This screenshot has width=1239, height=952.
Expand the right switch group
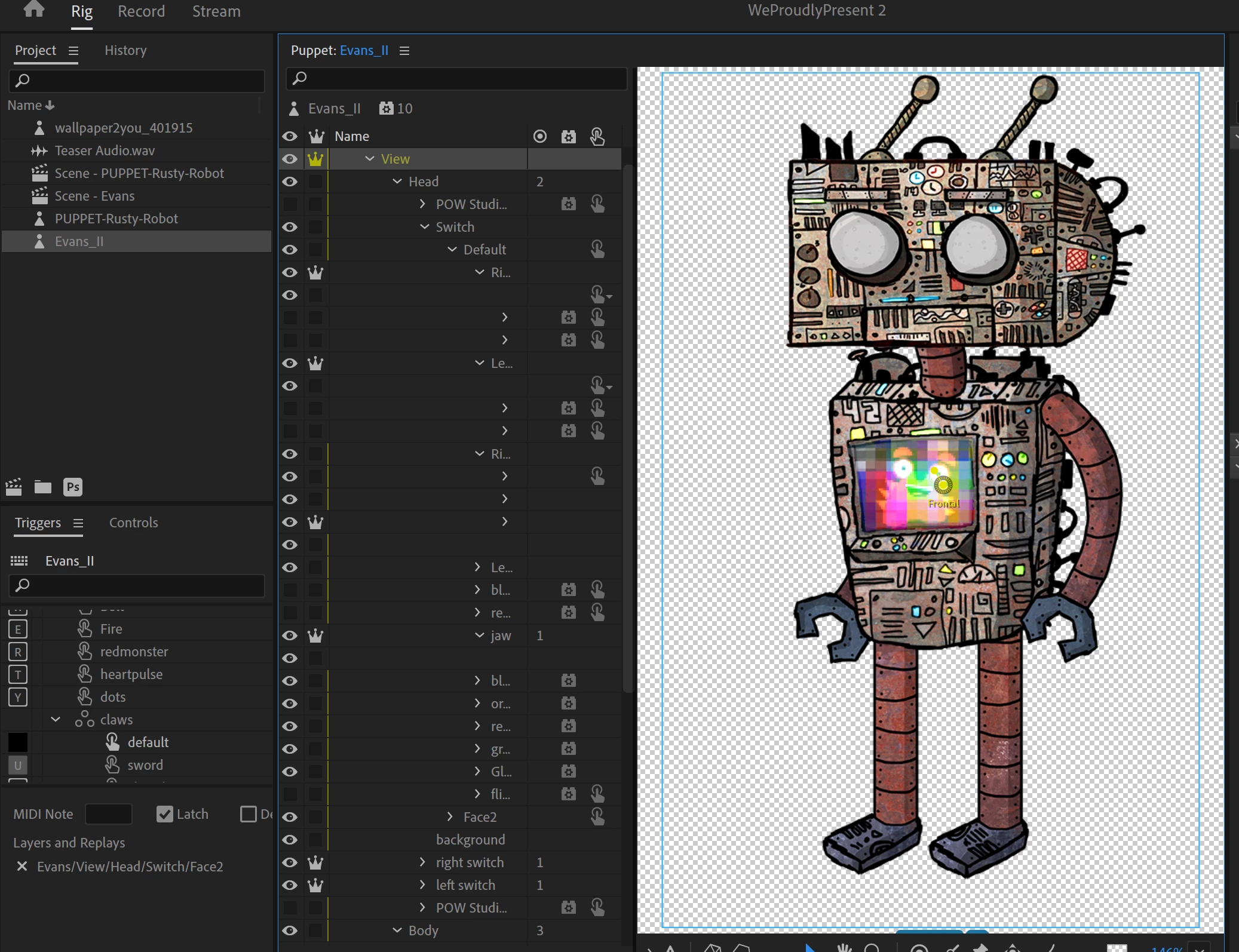tap(422, 862)
